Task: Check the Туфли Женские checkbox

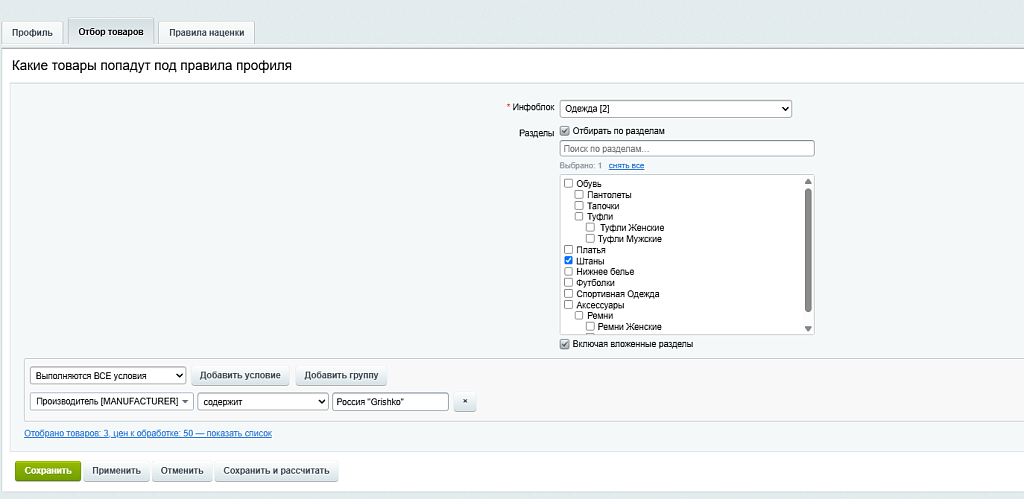Action: click(590, 227)
